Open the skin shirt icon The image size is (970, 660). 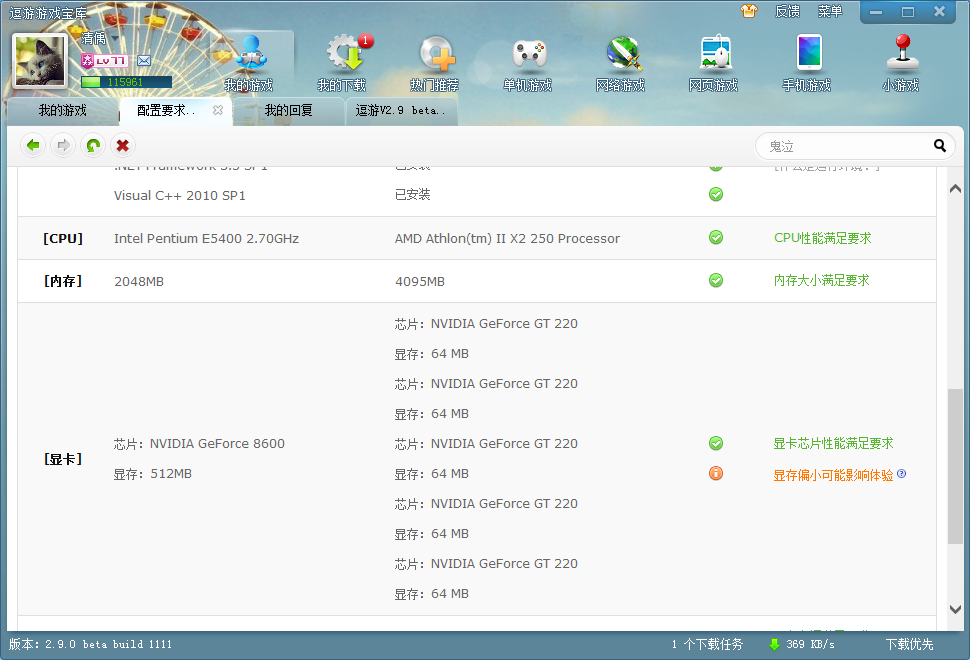coord(749,11)
